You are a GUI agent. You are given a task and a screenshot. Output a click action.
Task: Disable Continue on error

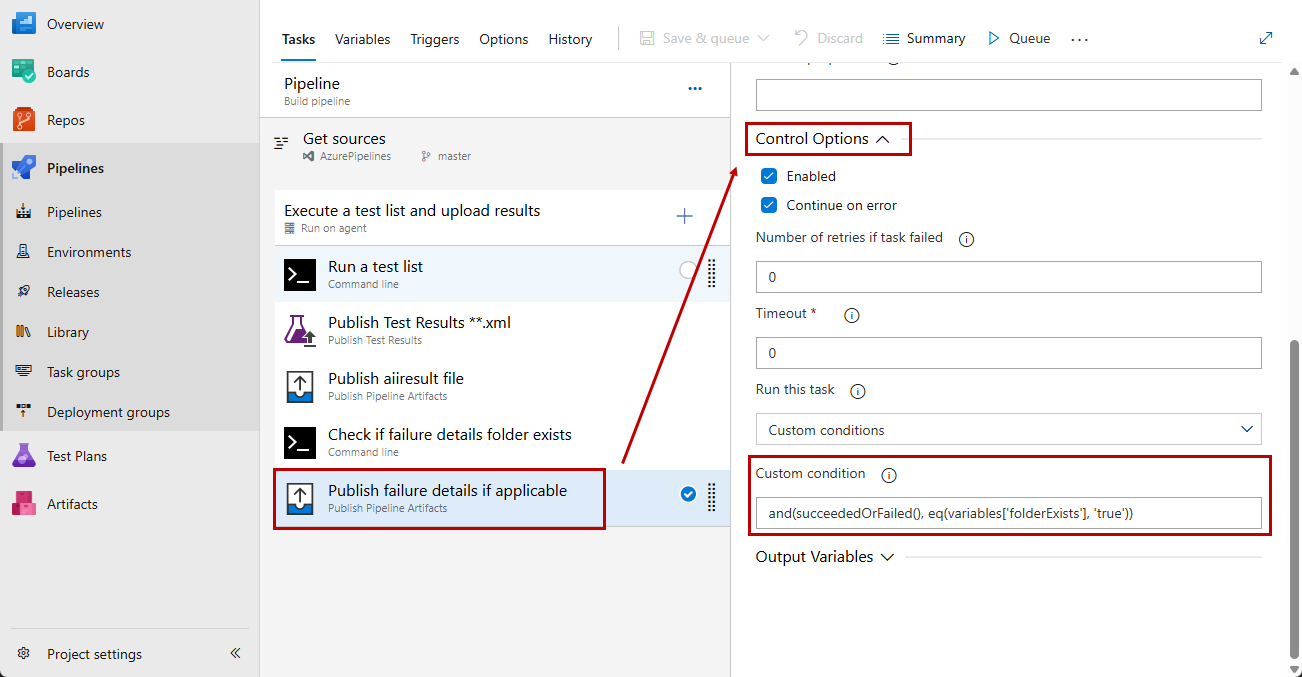click(768, 204)
